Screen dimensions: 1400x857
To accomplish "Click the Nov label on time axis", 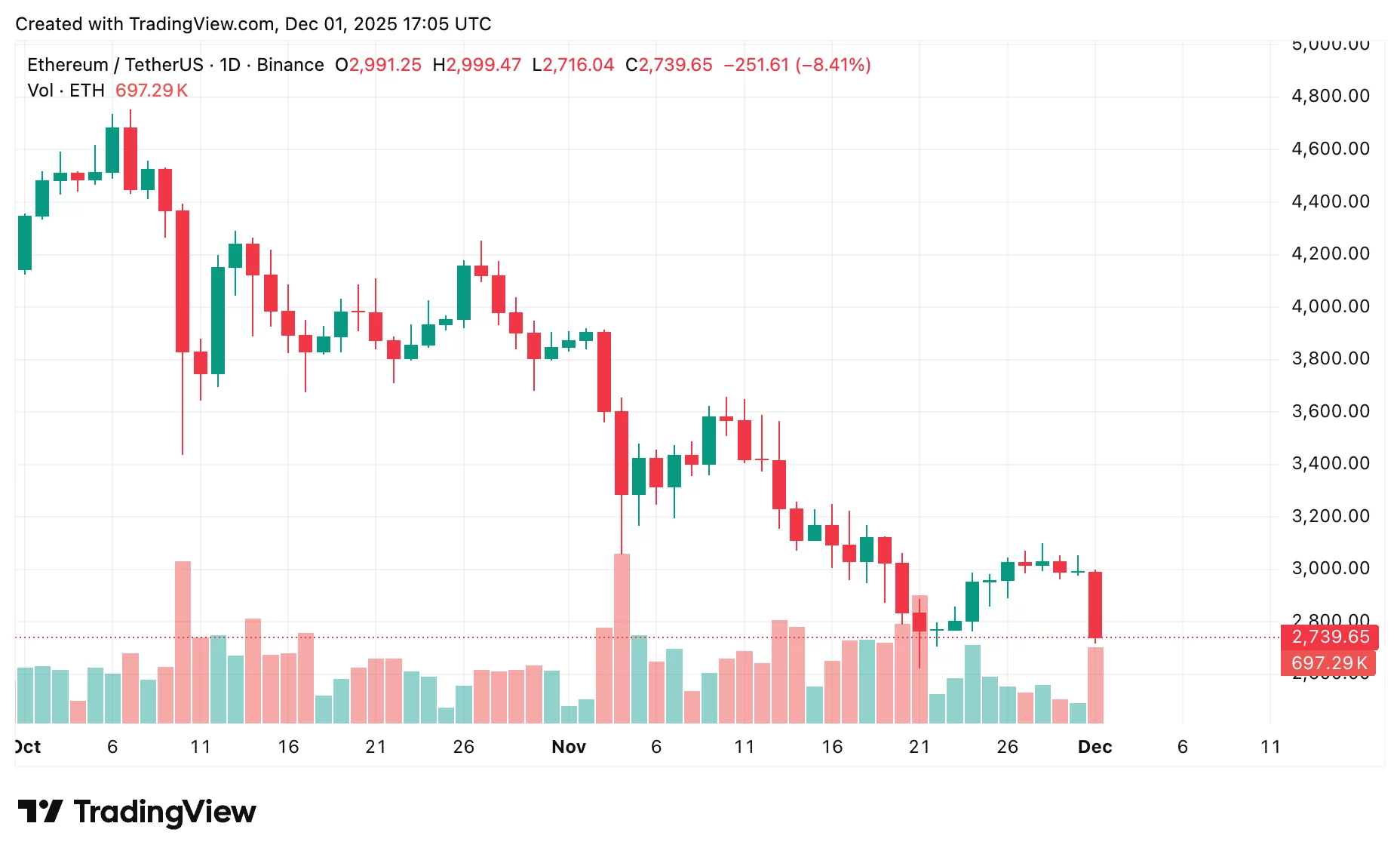I will click(568, 747).
